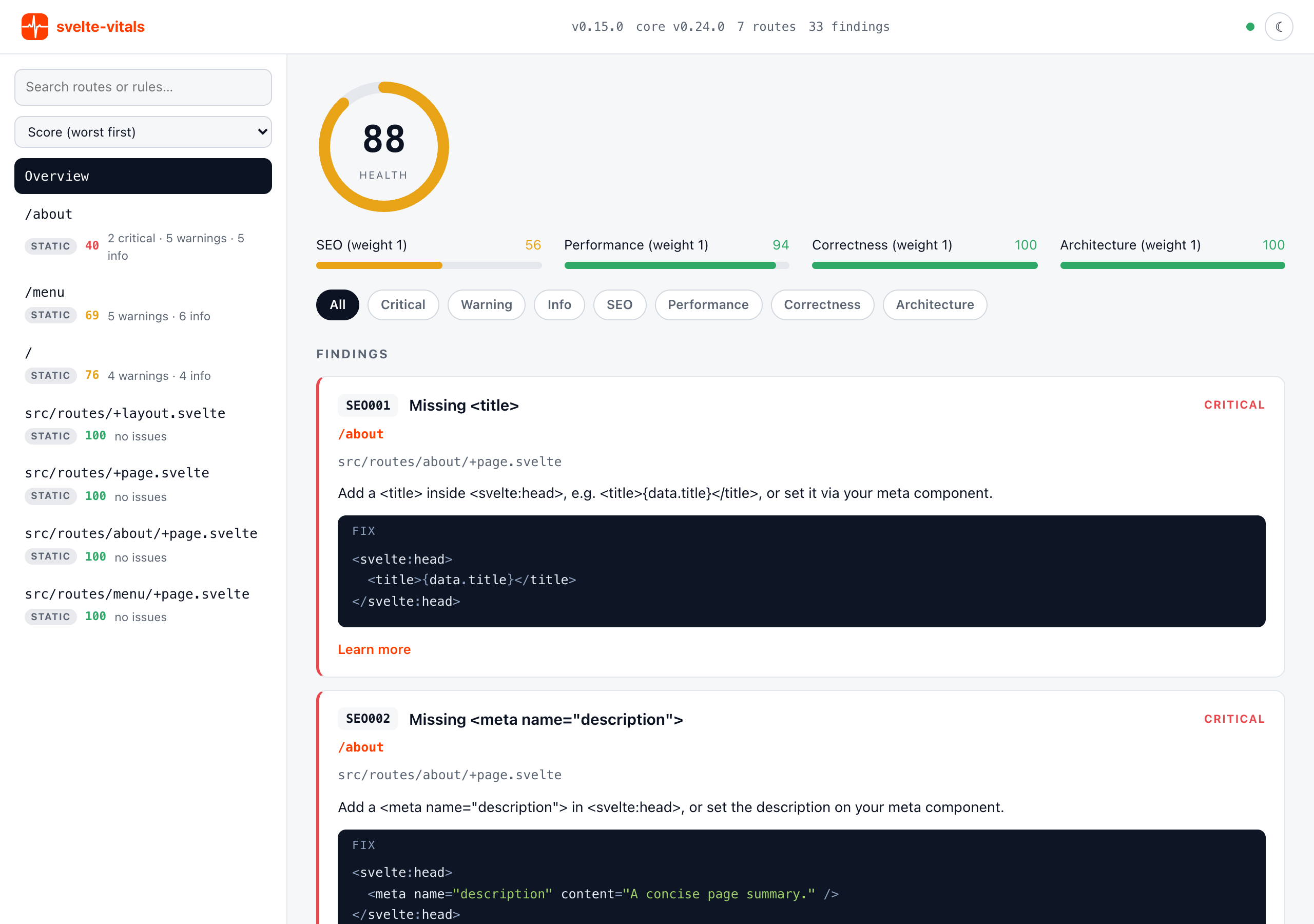Click the green connection status dot
This screenshot has height=924, width=1314.
[1250, 27]
